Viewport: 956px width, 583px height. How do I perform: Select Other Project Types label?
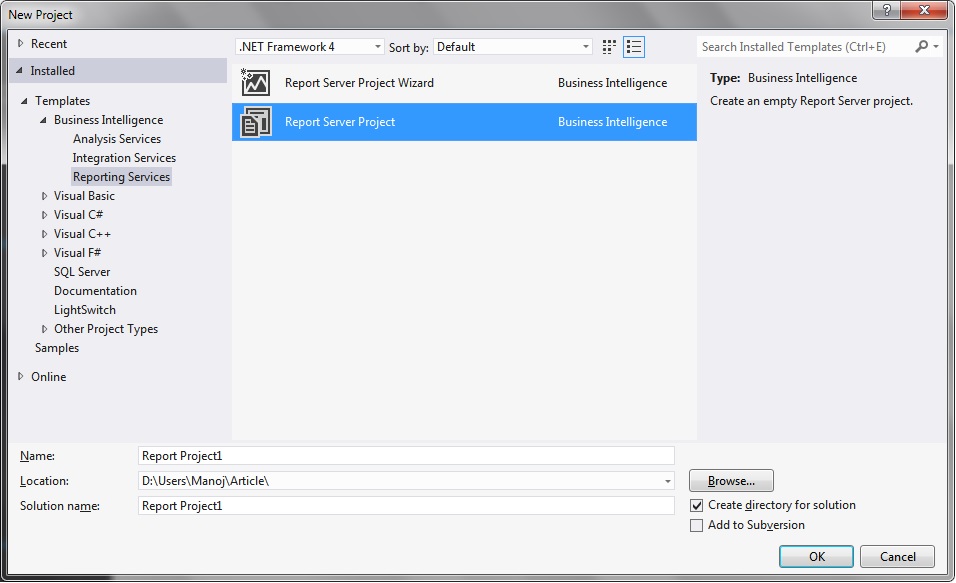[106, 329]
